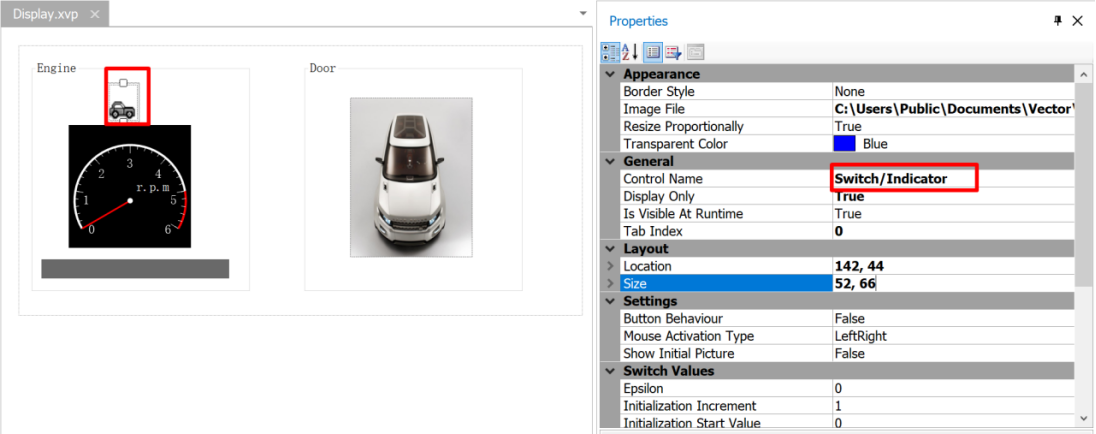Sort properties alphabetically with the A-Z icon
The image size is (1096, 434).
[630, 52]
